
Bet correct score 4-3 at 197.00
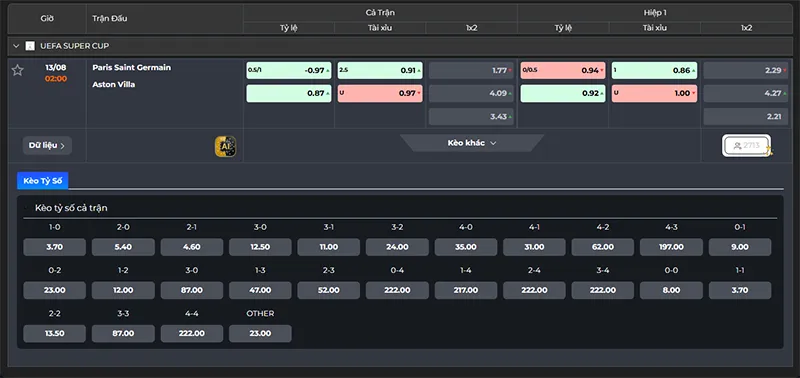click(x=671, y=247)
